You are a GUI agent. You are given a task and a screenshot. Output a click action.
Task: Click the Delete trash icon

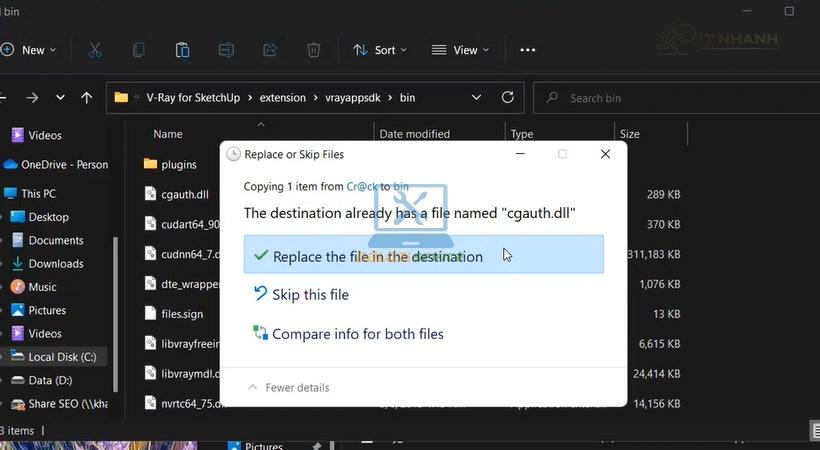tap(313, 50)
